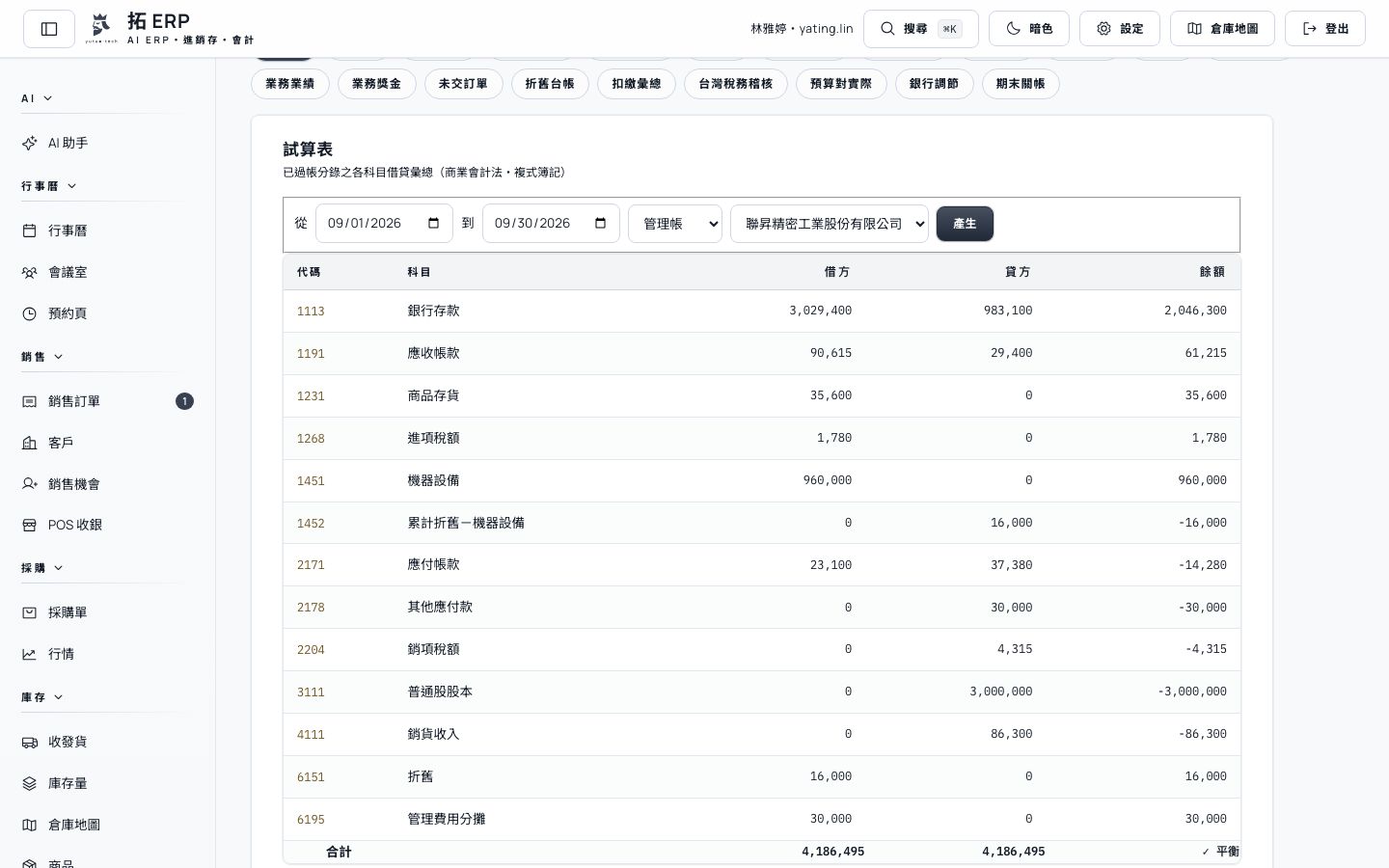Click the 採購單 icon in sidebar
The width and height of the screenshot is (1389, 868).
point(29,612)
